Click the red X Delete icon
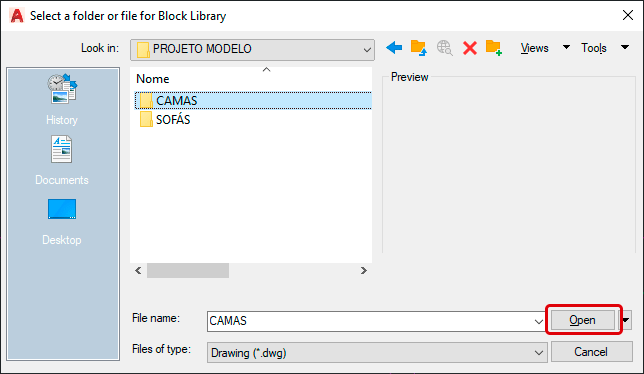The height and width of the screenshot is (374, 644). click(470, 48)
